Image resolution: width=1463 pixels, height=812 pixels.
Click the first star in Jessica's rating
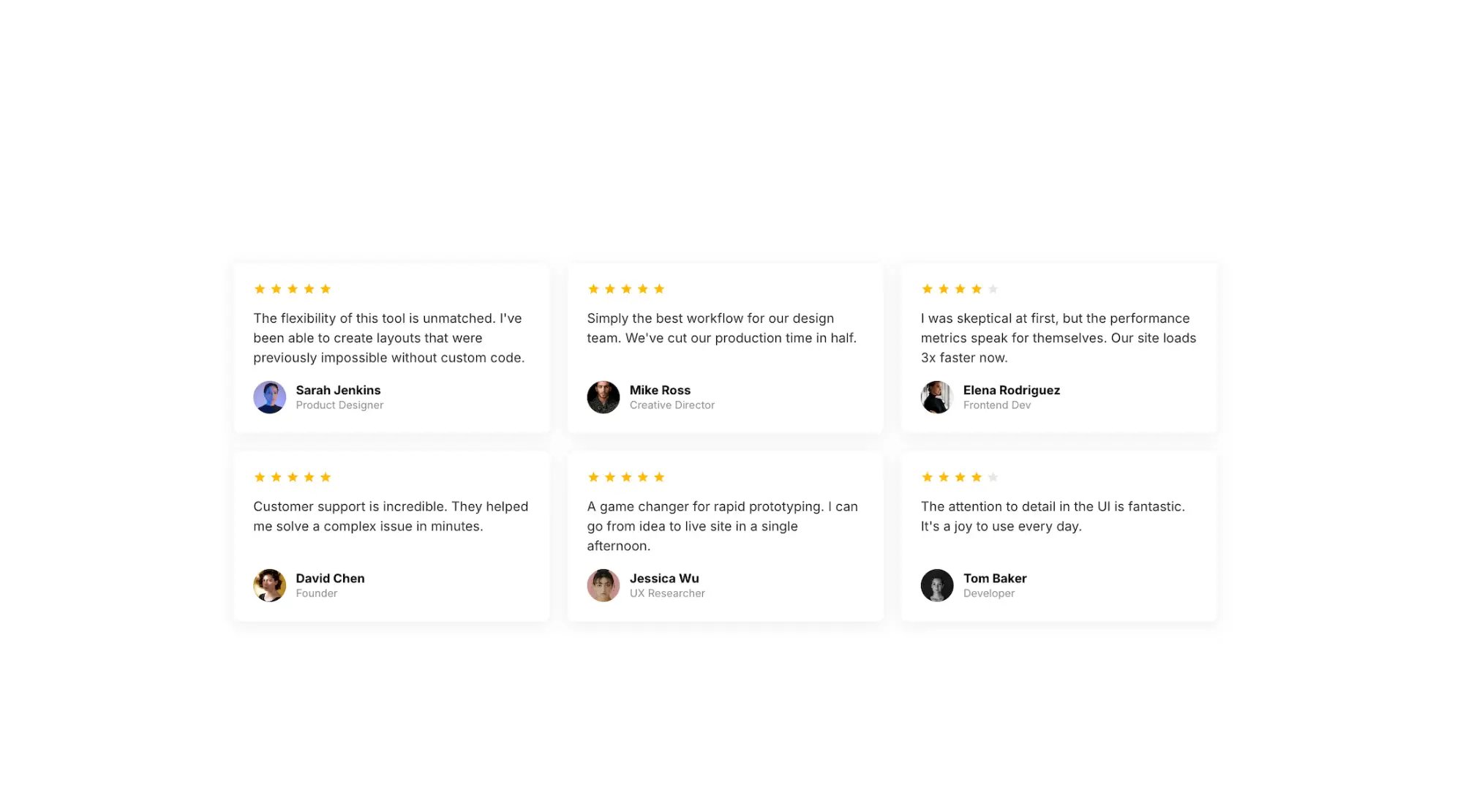click(593, 477)
